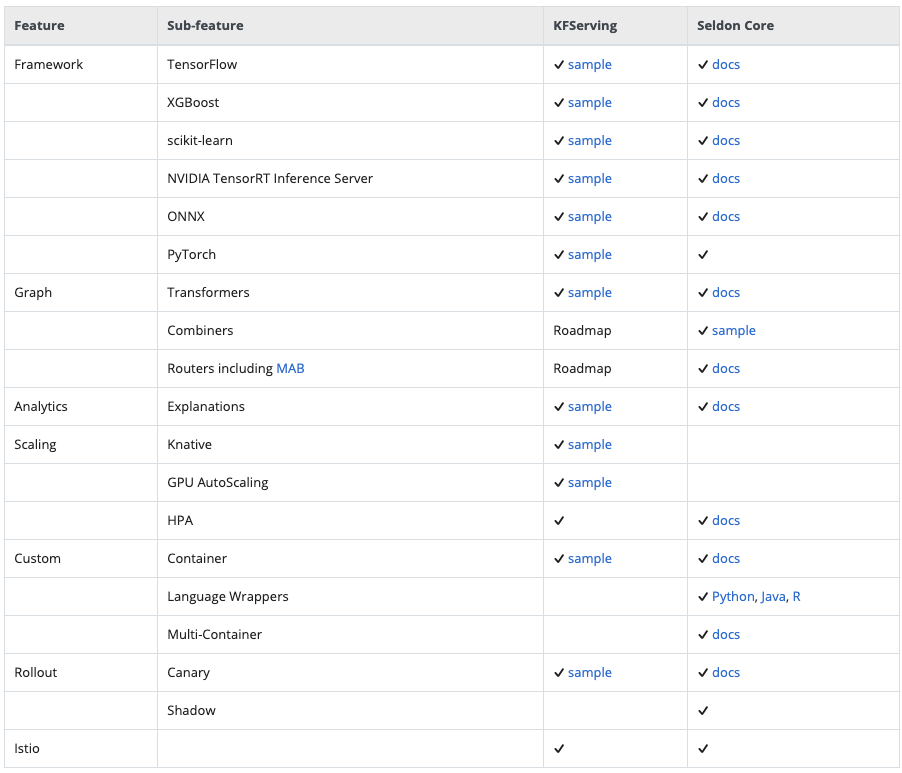
Task: Follow the MAB link in Routers row
Action: (291, 368)
